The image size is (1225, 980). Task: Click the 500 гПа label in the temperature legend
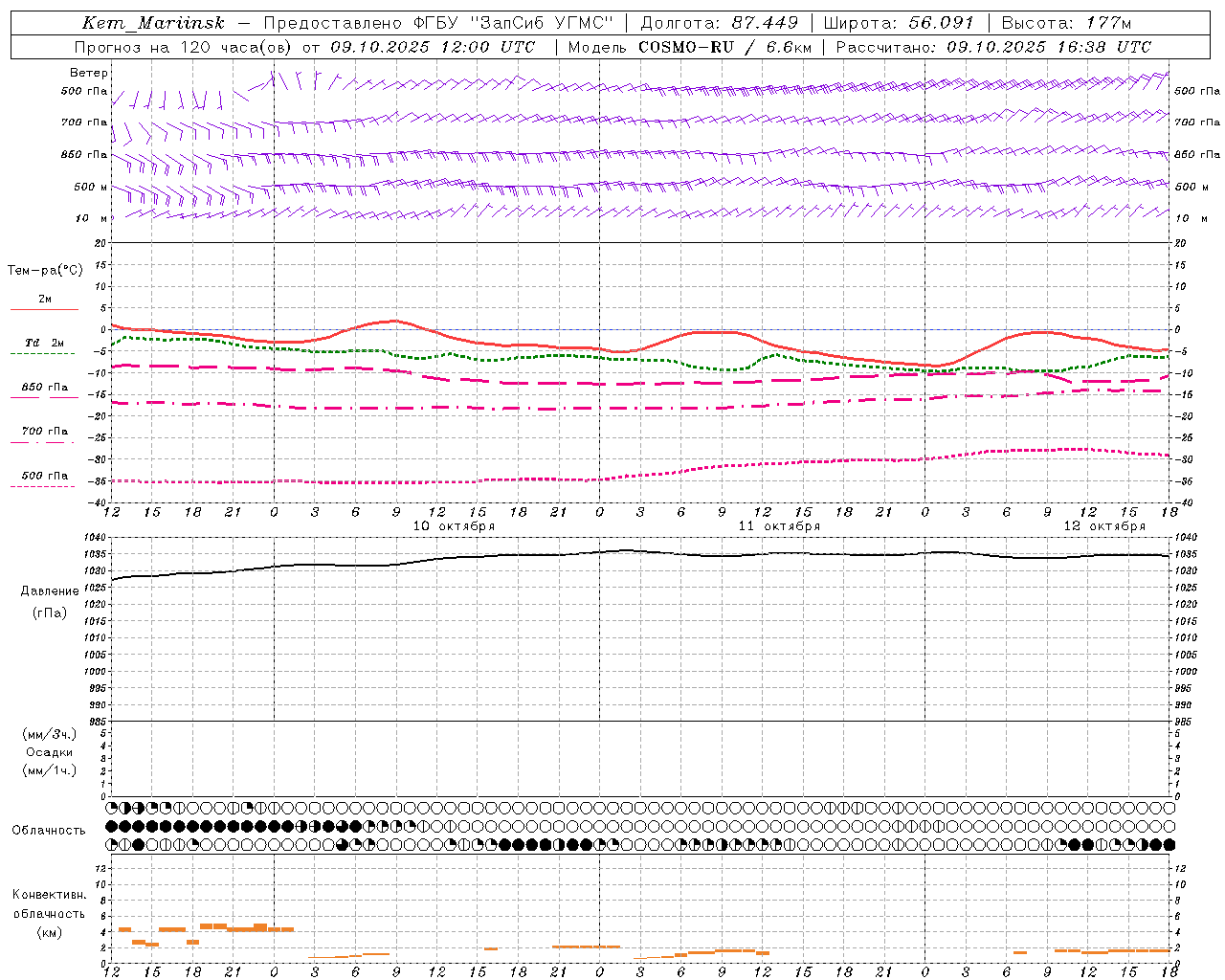click(x=45, y=476)
